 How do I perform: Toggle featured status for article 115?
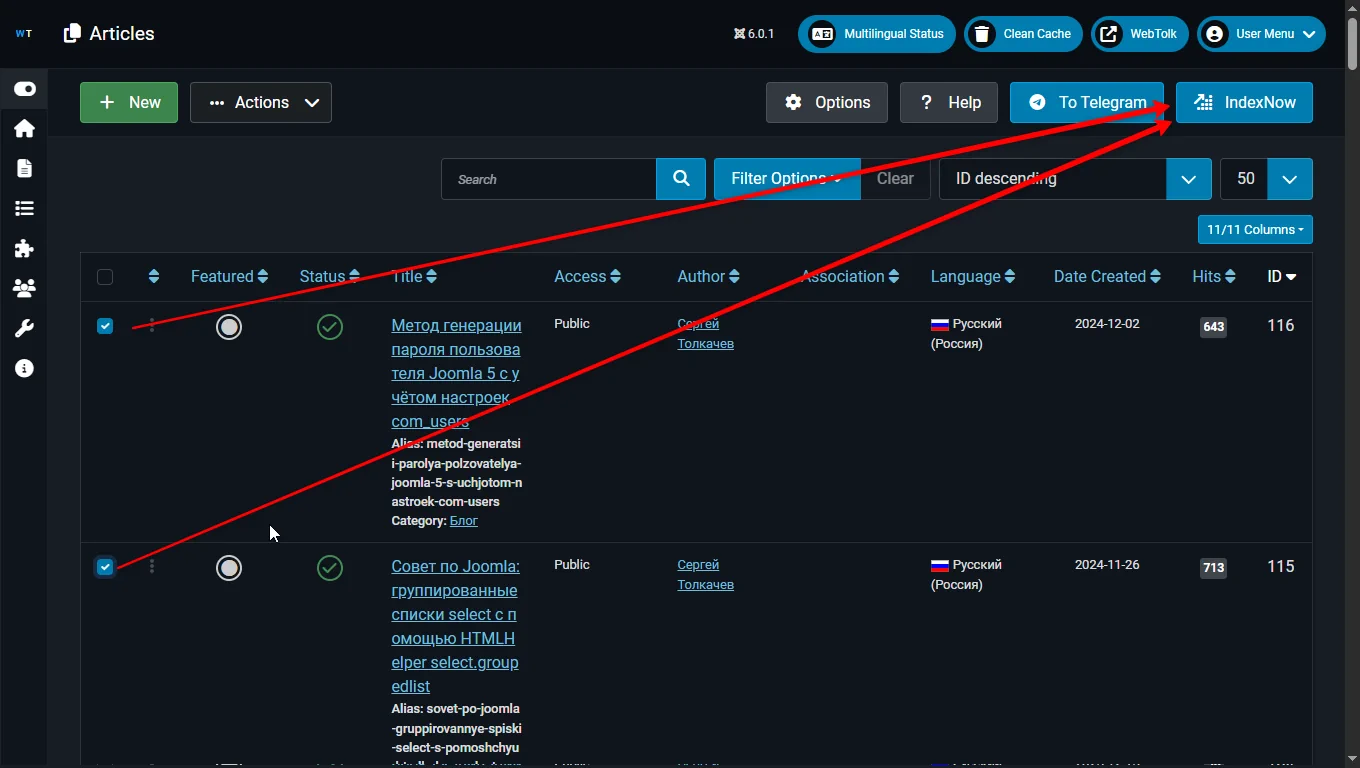229,568
